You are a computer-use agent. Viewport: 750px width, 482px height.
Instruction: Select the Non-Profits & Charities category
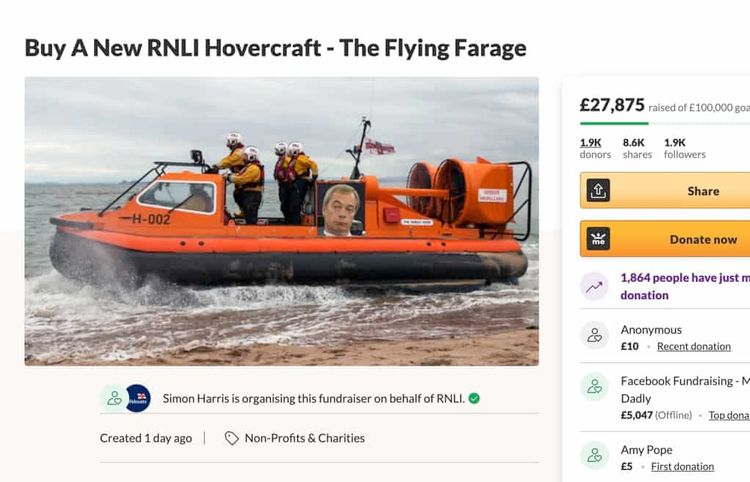pos(305,438)
